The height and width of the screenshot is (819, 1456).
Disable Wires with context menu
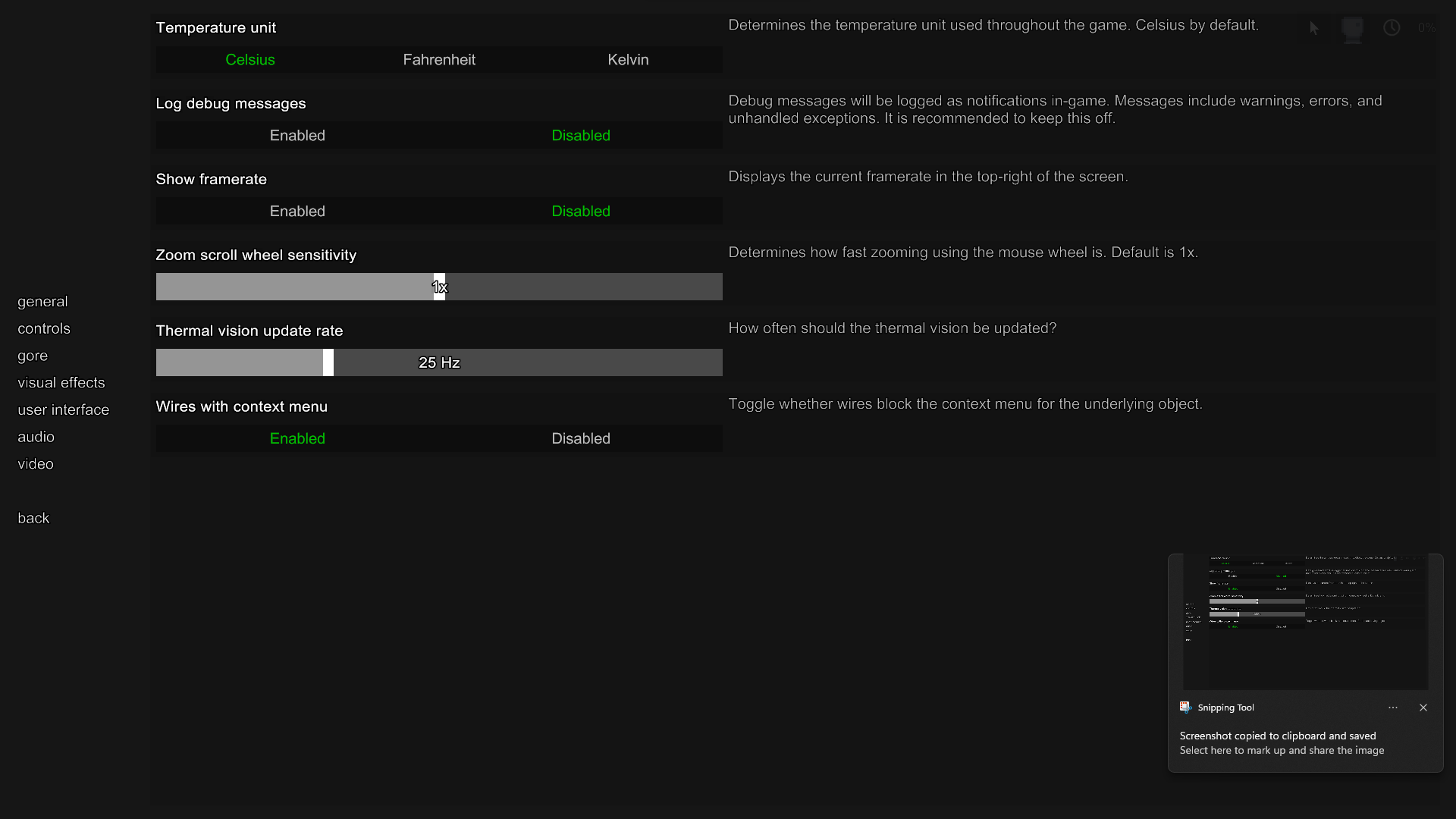581,439
